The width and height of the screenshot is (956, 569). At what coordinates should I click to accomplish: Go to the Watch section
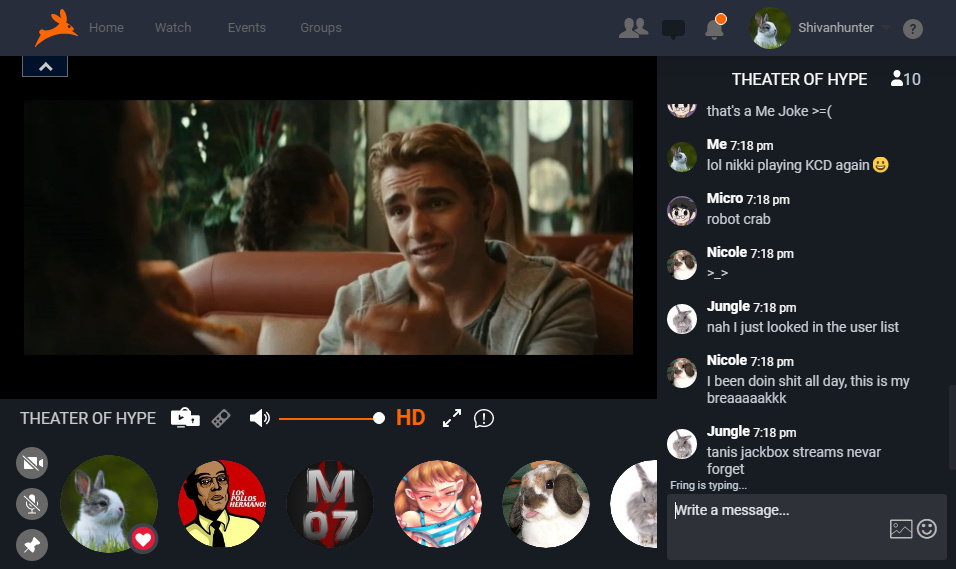(x=173, y=27)
